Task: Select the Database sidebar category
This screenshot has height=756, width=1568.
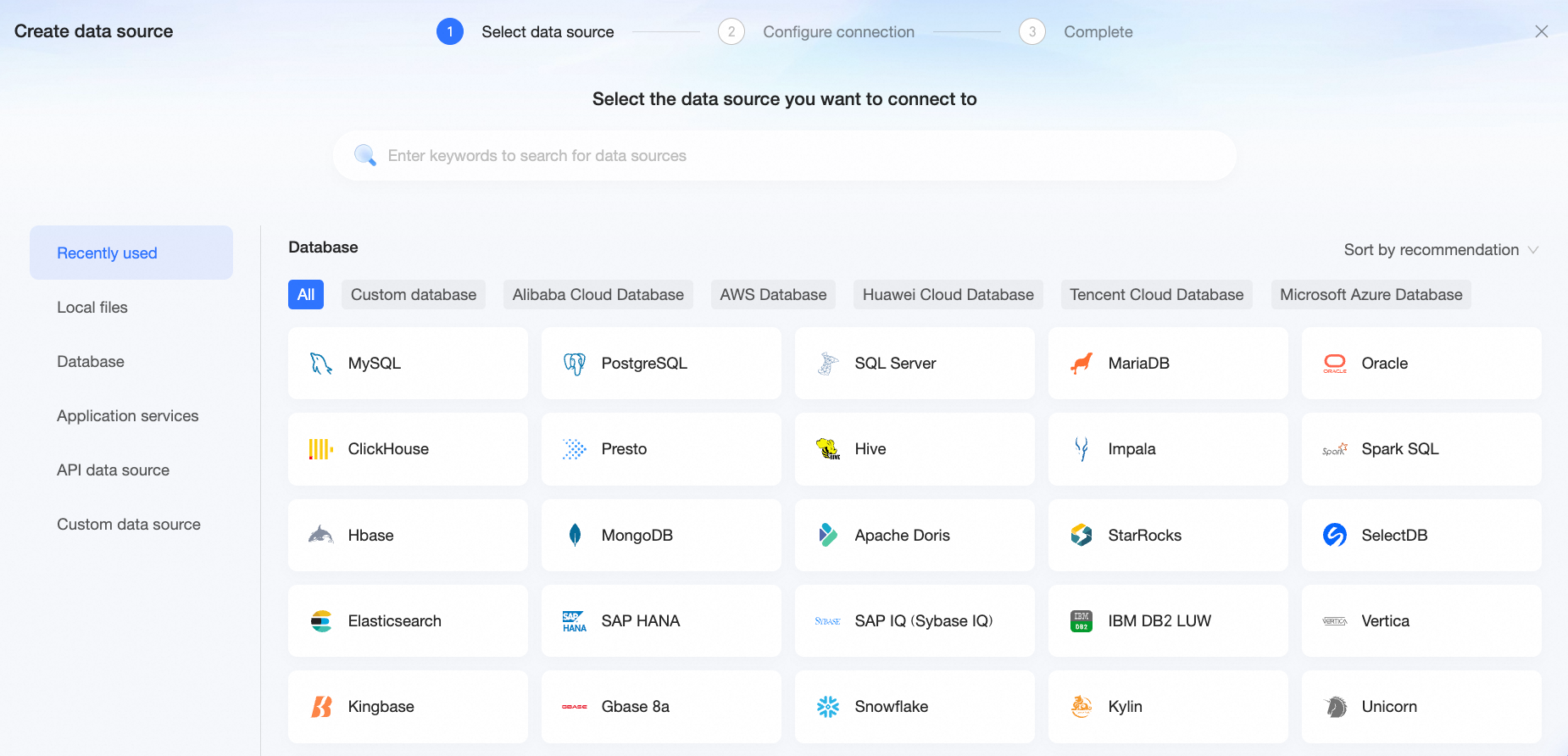Action: click(x=131, y=361)
